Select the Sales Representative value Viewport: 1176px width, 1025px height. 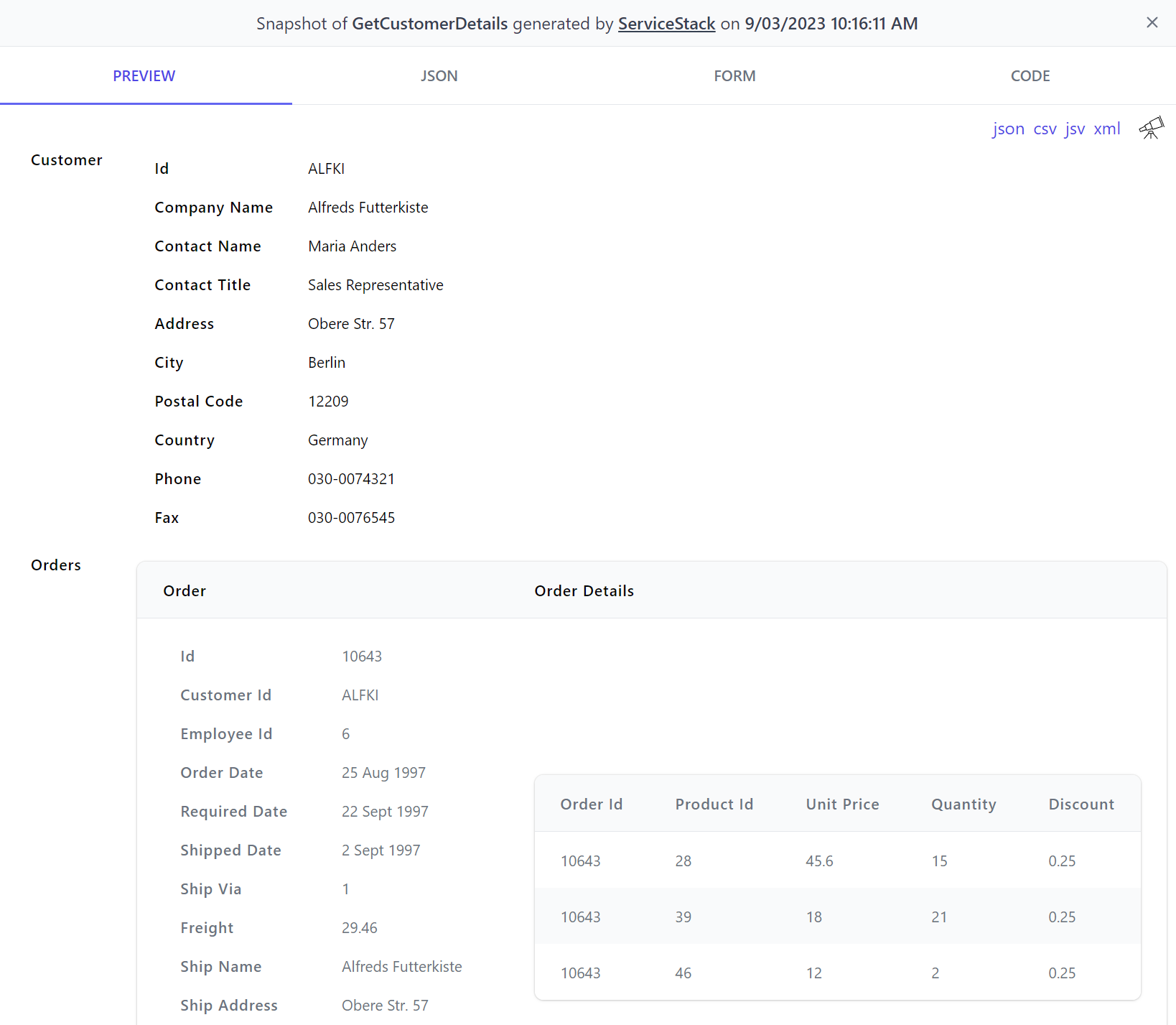pyautogui.click(x=375, y=285)
